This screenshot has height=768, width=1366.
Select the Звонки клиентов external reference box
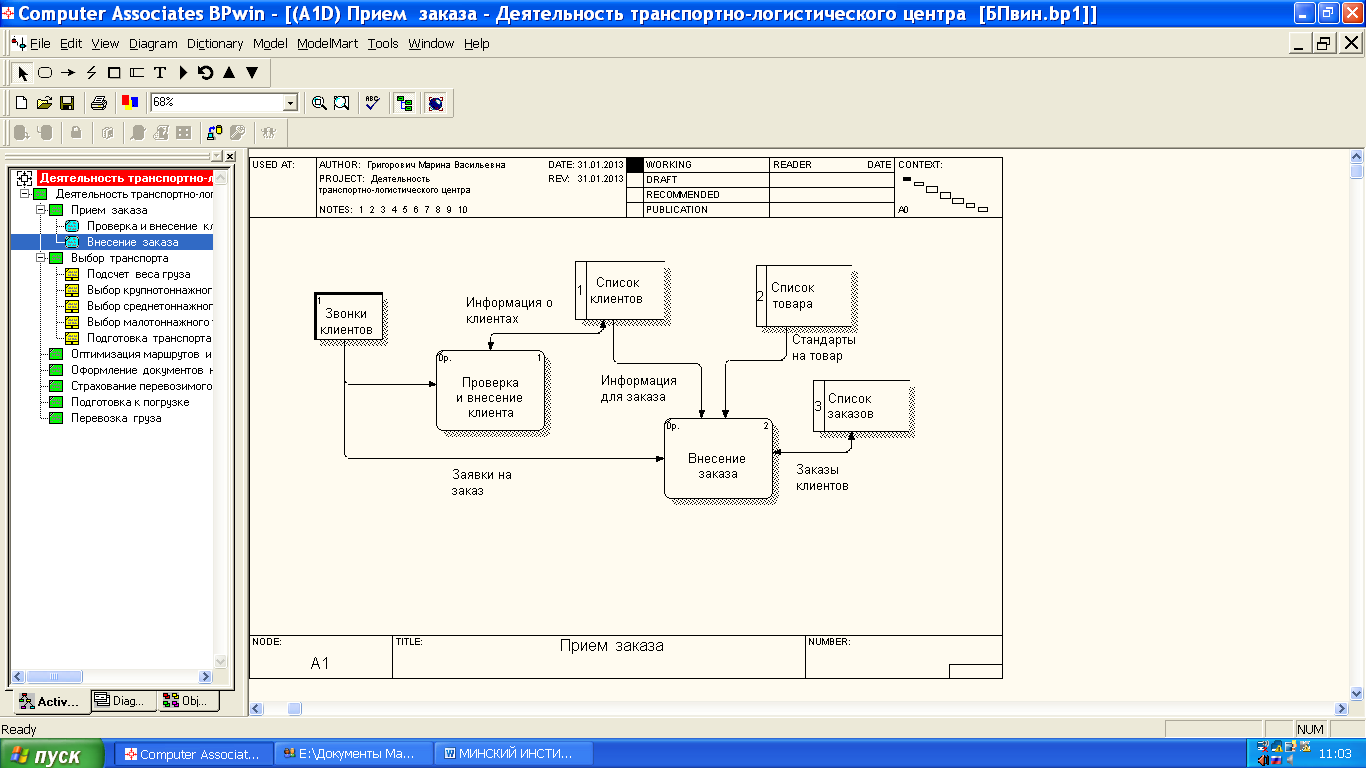(347, 317)
